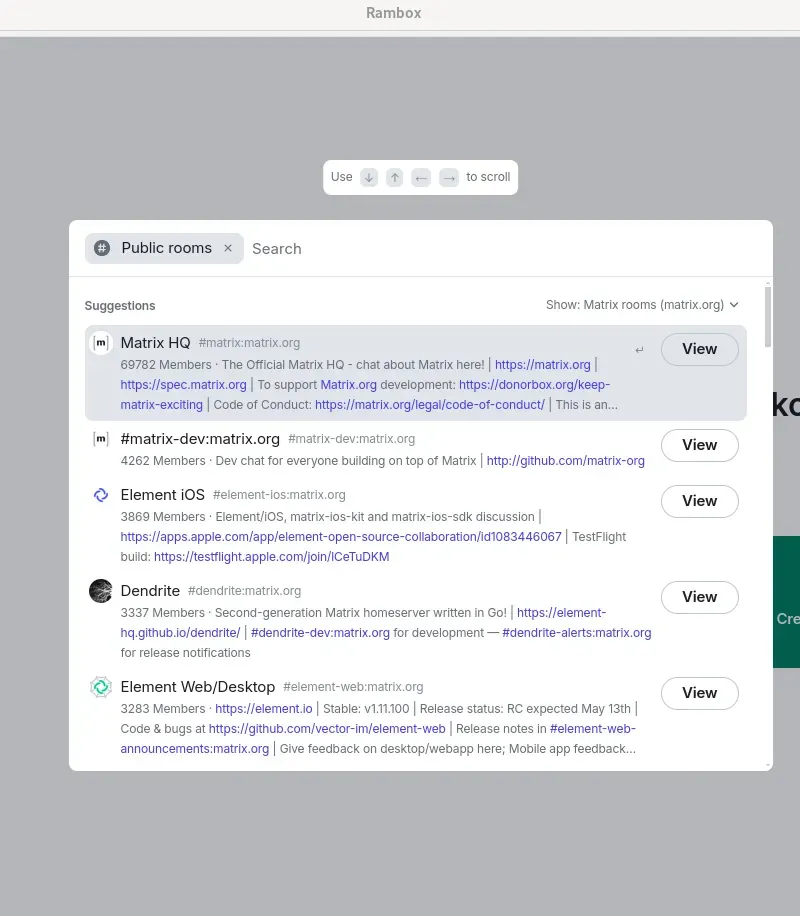The height and width of the screenshot is (916, 800).
Task: View the Matrix HQ room
Action: pyautogui.click(x=699, y=349)
